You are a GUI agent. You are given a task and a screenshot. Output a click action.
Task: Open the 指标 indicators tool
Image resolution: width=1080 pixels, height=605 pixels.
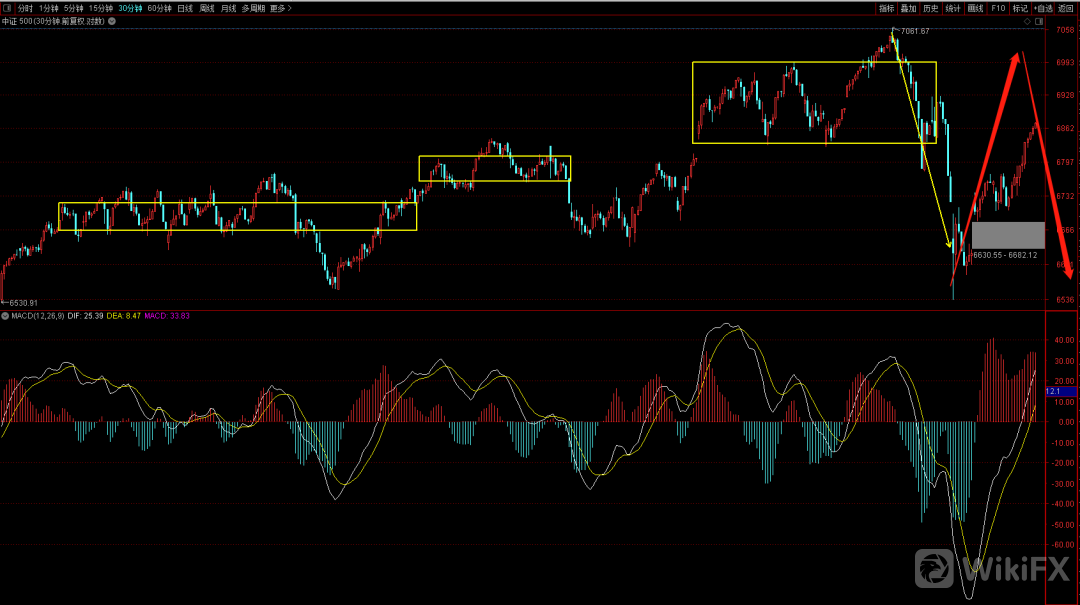(x=886, y=8)
